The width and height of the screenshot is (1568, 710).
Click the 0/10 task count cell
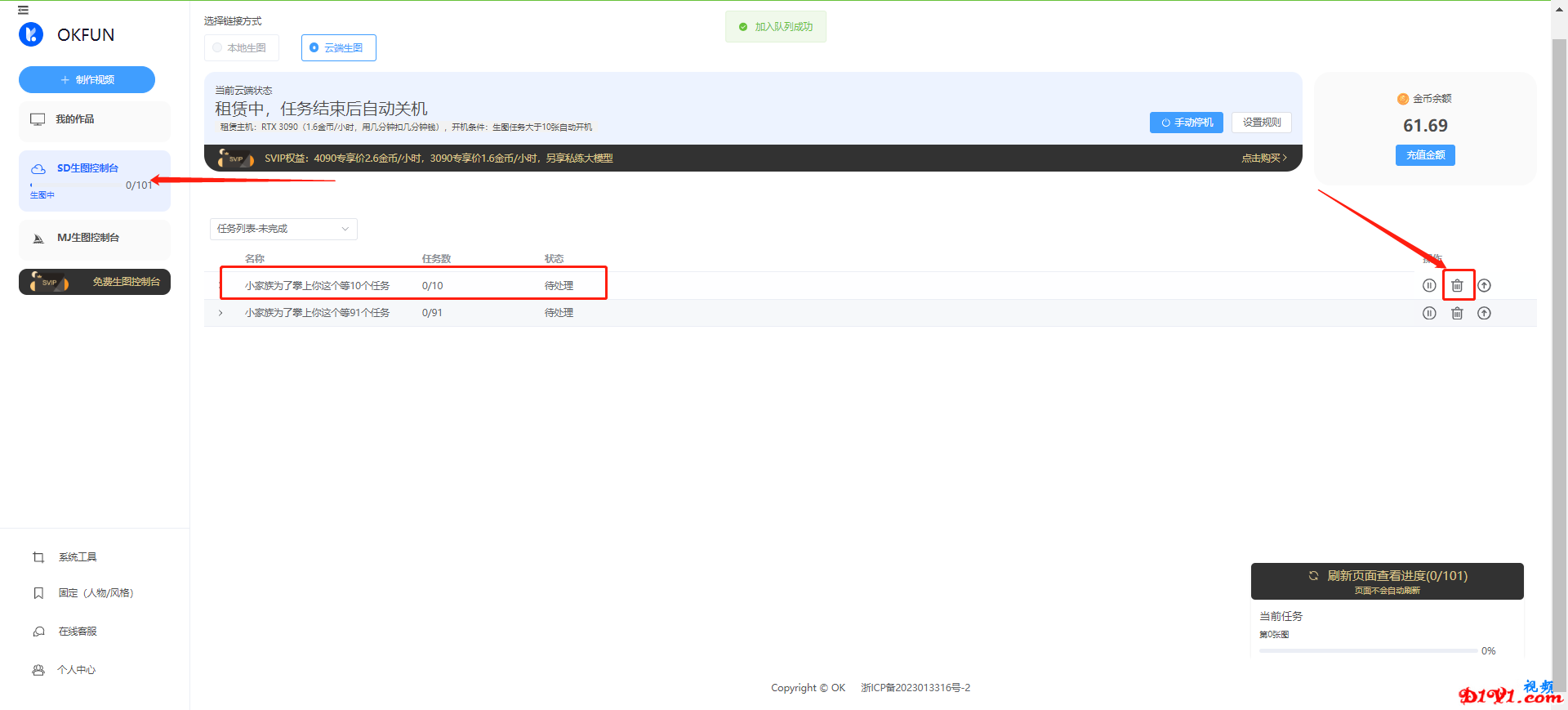click(432, 286)
